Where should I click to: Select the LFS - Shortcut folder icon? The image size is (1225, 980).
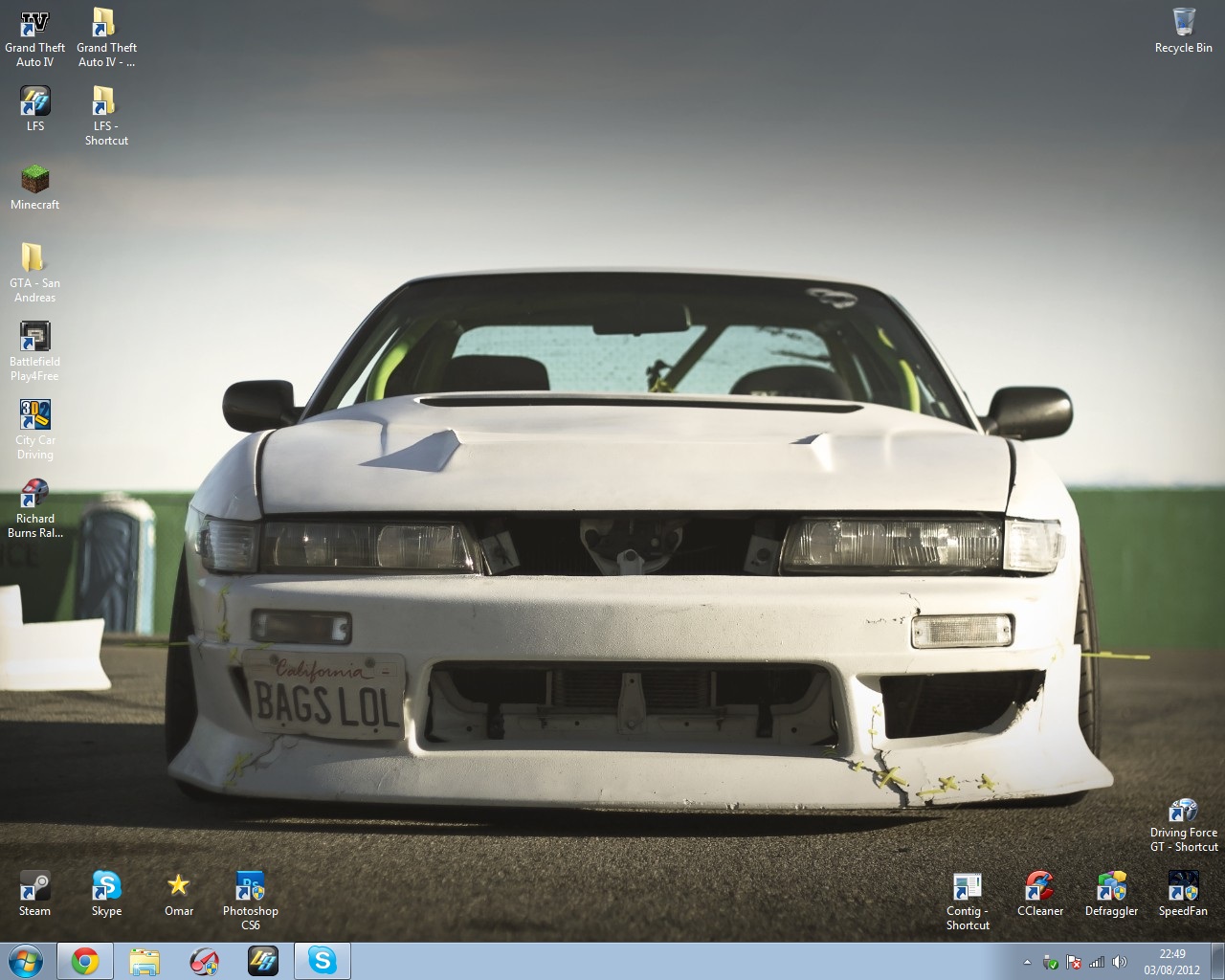106,116
